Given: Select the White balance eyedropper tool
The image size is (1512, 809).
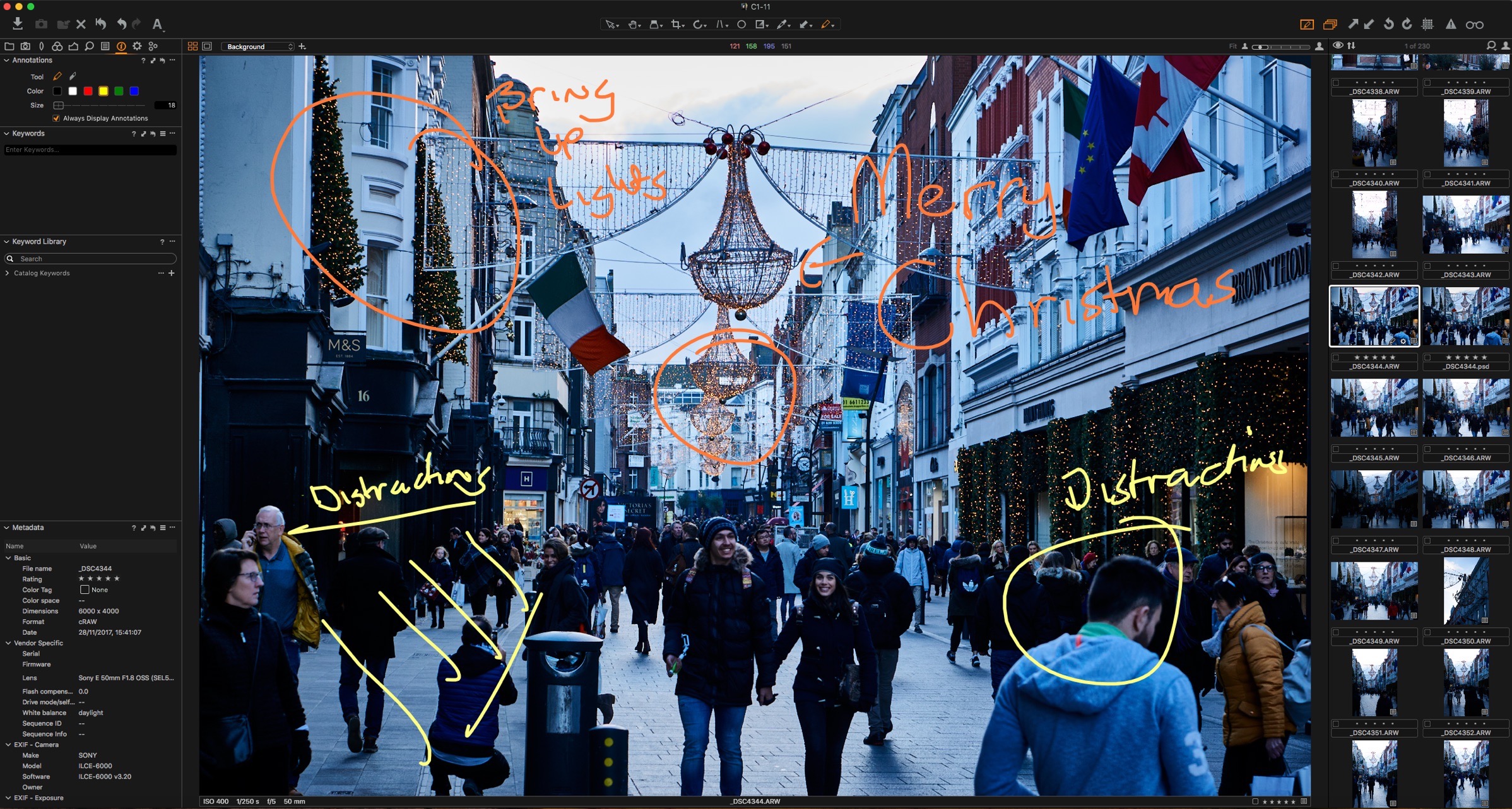Looking at the screenshot, I should click(783, 25).
